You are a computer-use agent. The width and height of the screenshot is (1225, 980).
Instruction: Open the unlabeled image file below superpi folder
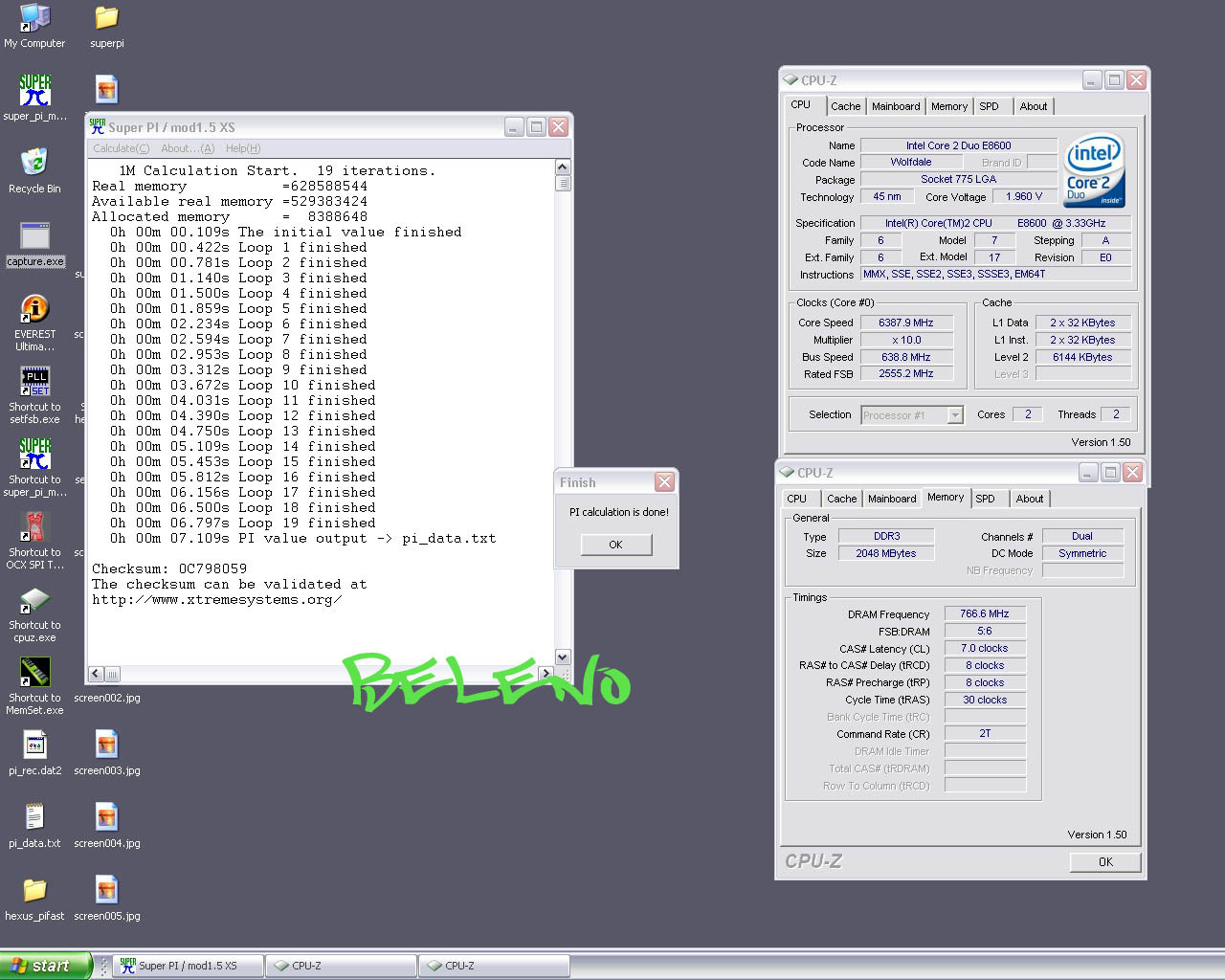click(x=107, y=90)
